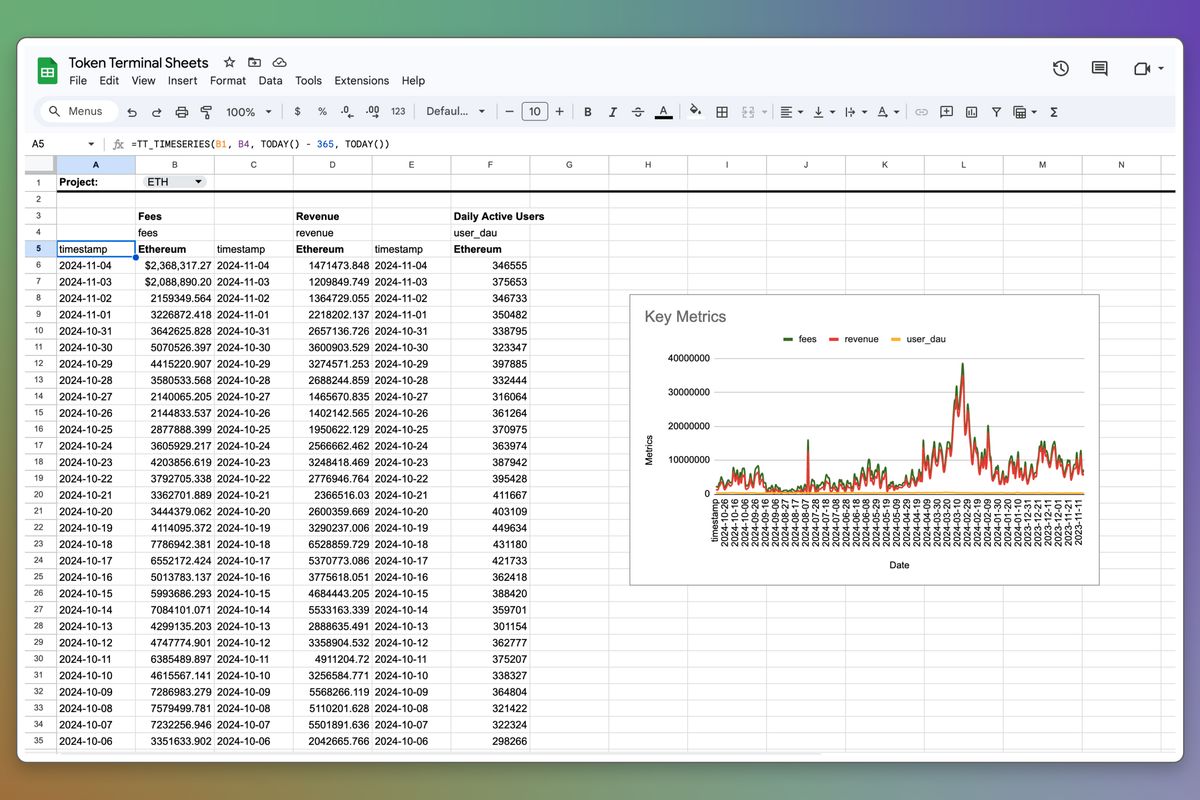Screen dimensions: 1200x800
Task: Toggle strikethrough formatting
Action: click(638, 112)
